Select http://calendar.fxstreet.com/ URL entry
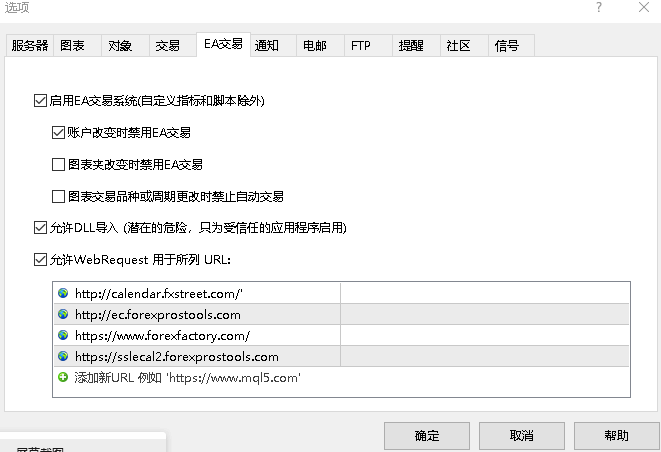The width and height of the screenshot is (661, 452). tap(341, 293)
